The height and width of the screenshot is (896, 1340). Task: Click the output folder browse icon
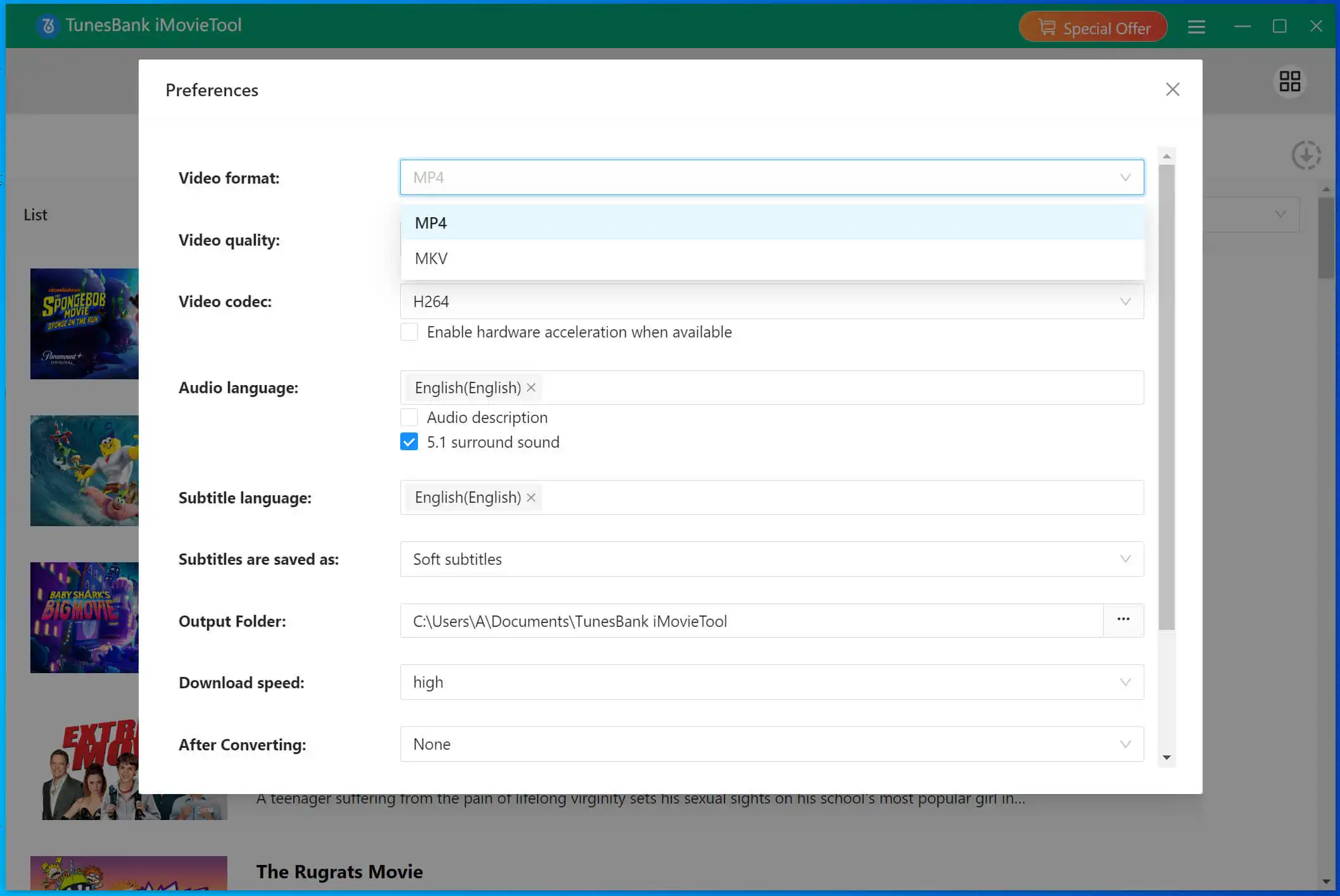pyautogui.click(x=1123, y=620)
